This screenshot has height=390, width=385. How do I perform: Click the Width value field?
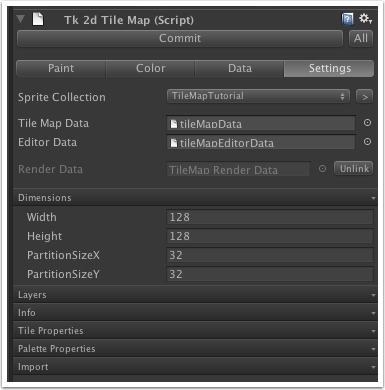point(270,217)
